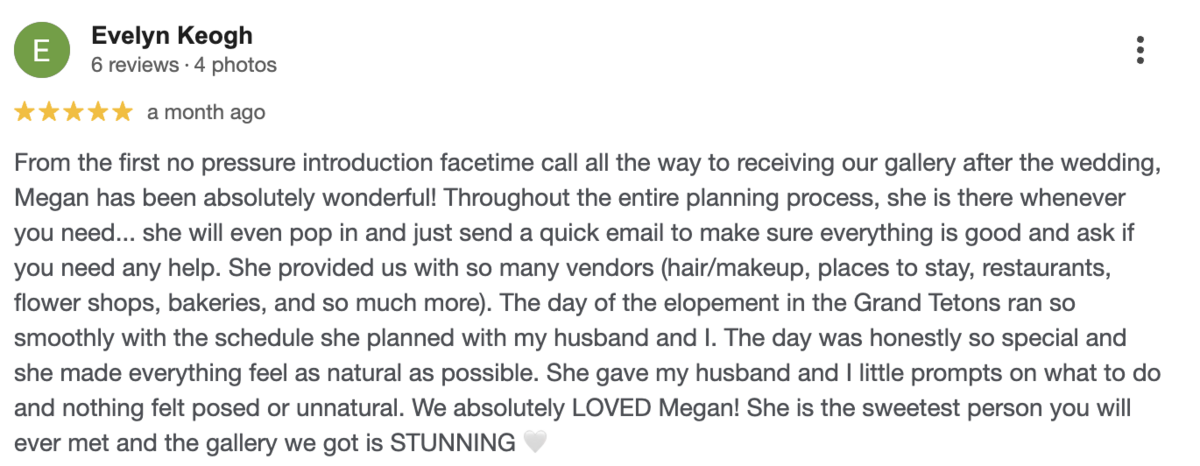Click the fourth gold rating star

(x=97, y=112)
